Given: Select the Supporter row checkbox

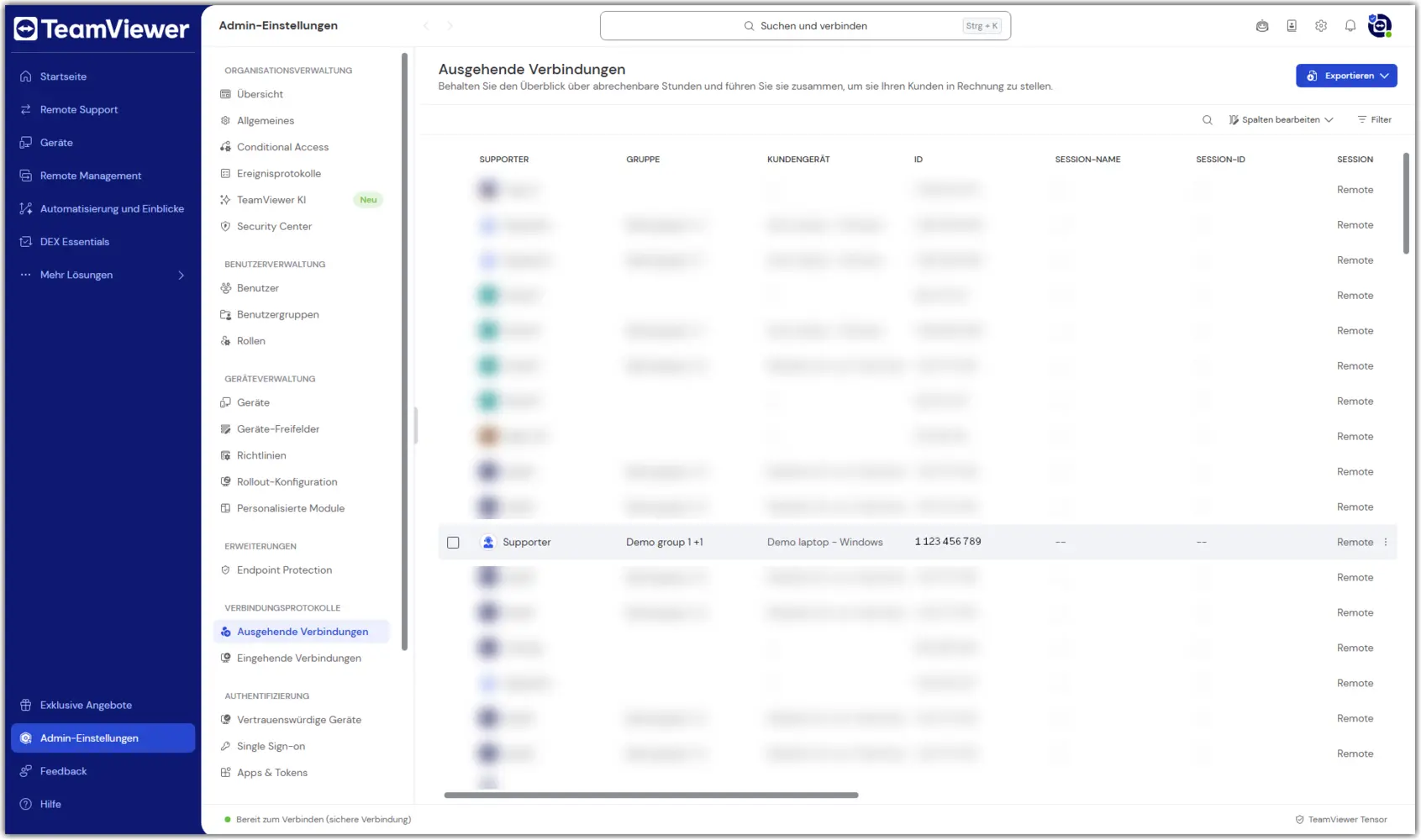Looking at the screenshot, I should tap(453, 543).
